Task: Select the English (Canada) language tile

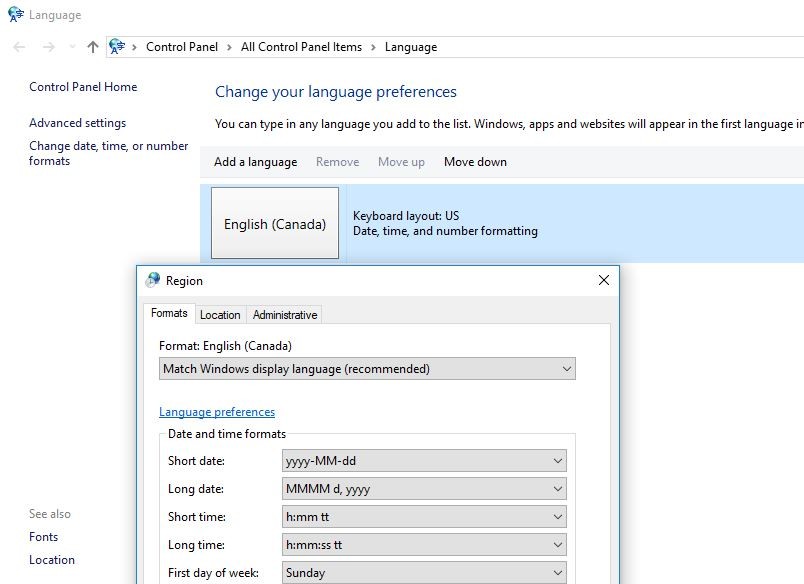Action: pyautogui.click(x=275, y=224)
